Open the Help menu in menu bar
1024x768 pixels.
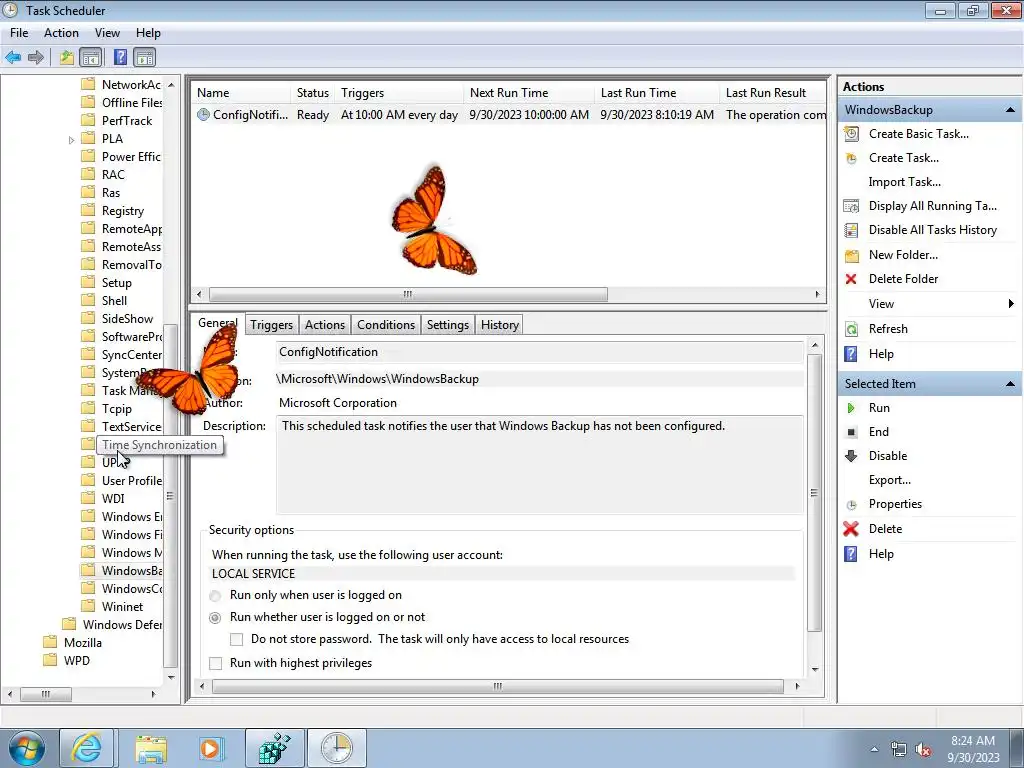pos(148,33)
